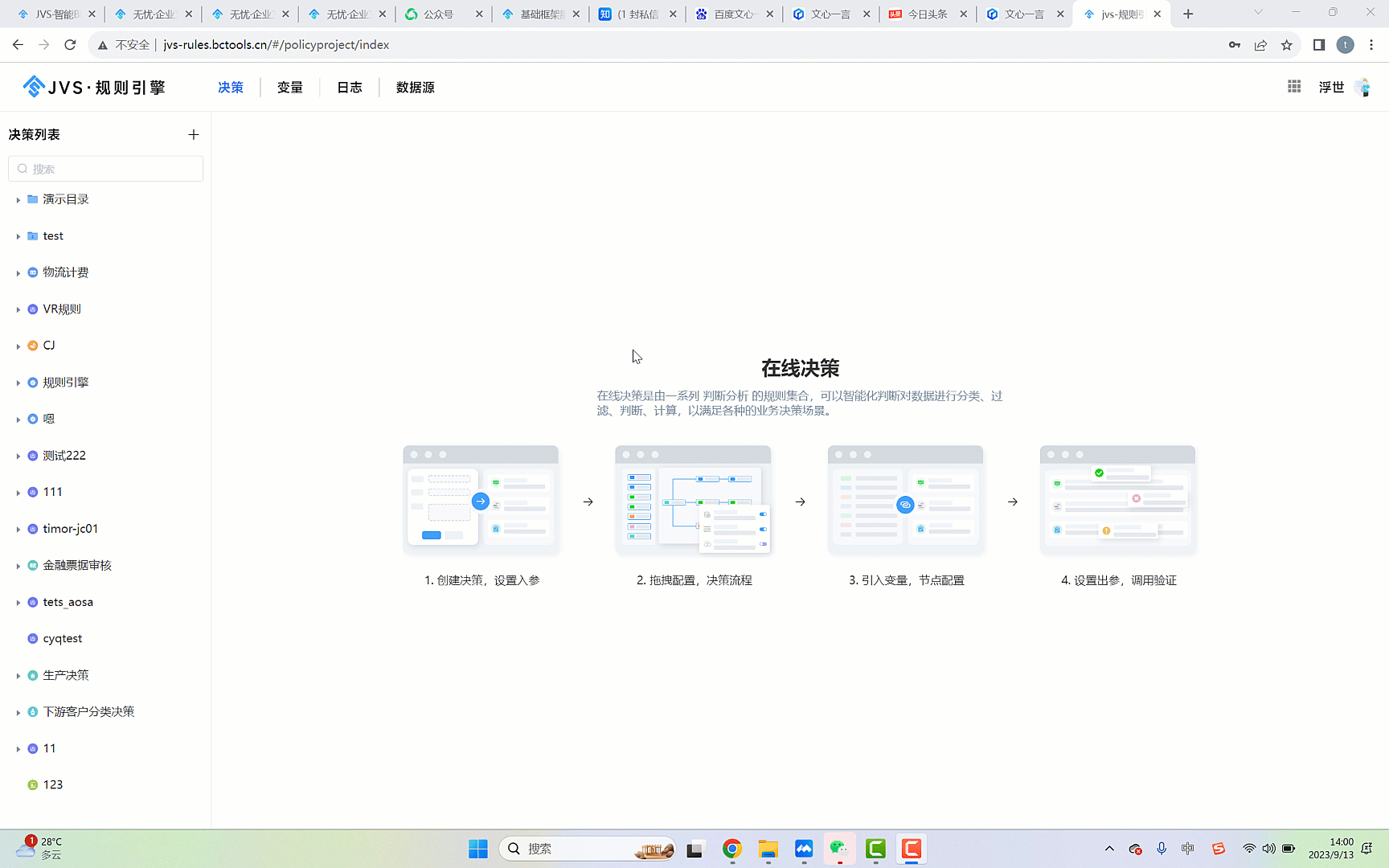The image size is (1389, 868).
Task: Click the clock showing 14:00 2023/9/13
Action: 1330,849
